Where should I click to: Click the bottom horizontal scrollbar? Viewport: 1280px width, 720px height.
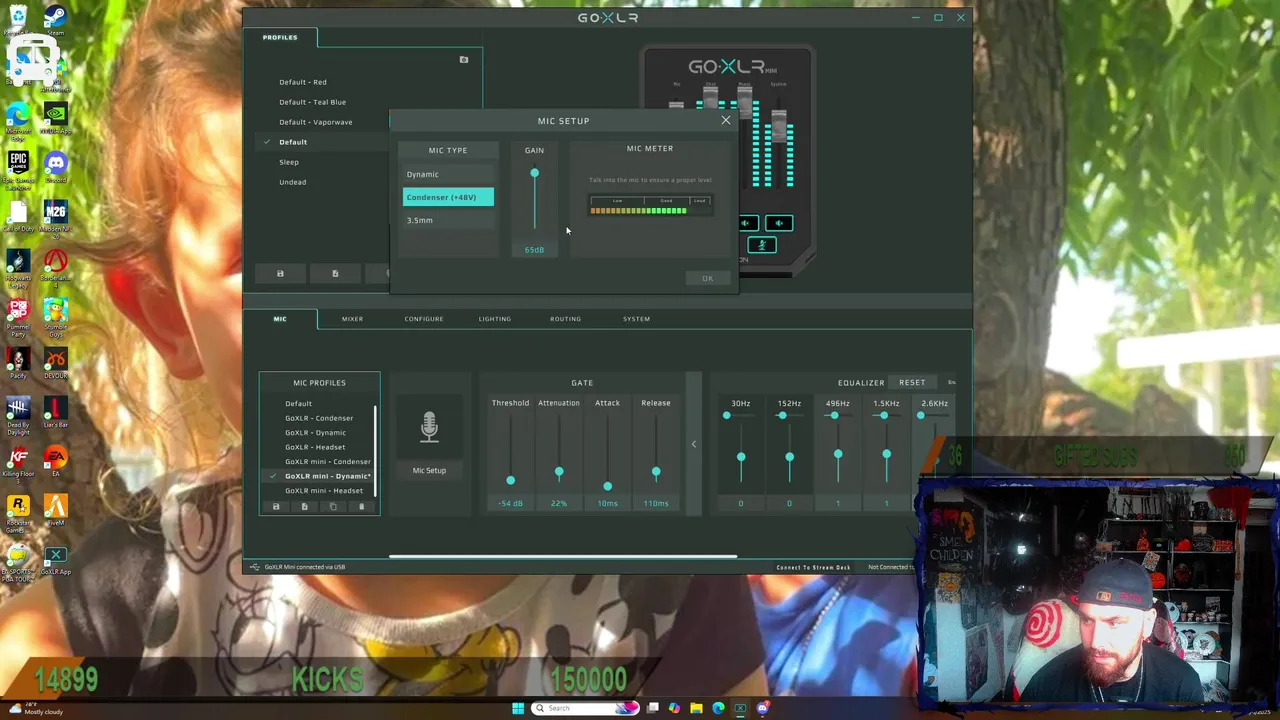point(563,557)
